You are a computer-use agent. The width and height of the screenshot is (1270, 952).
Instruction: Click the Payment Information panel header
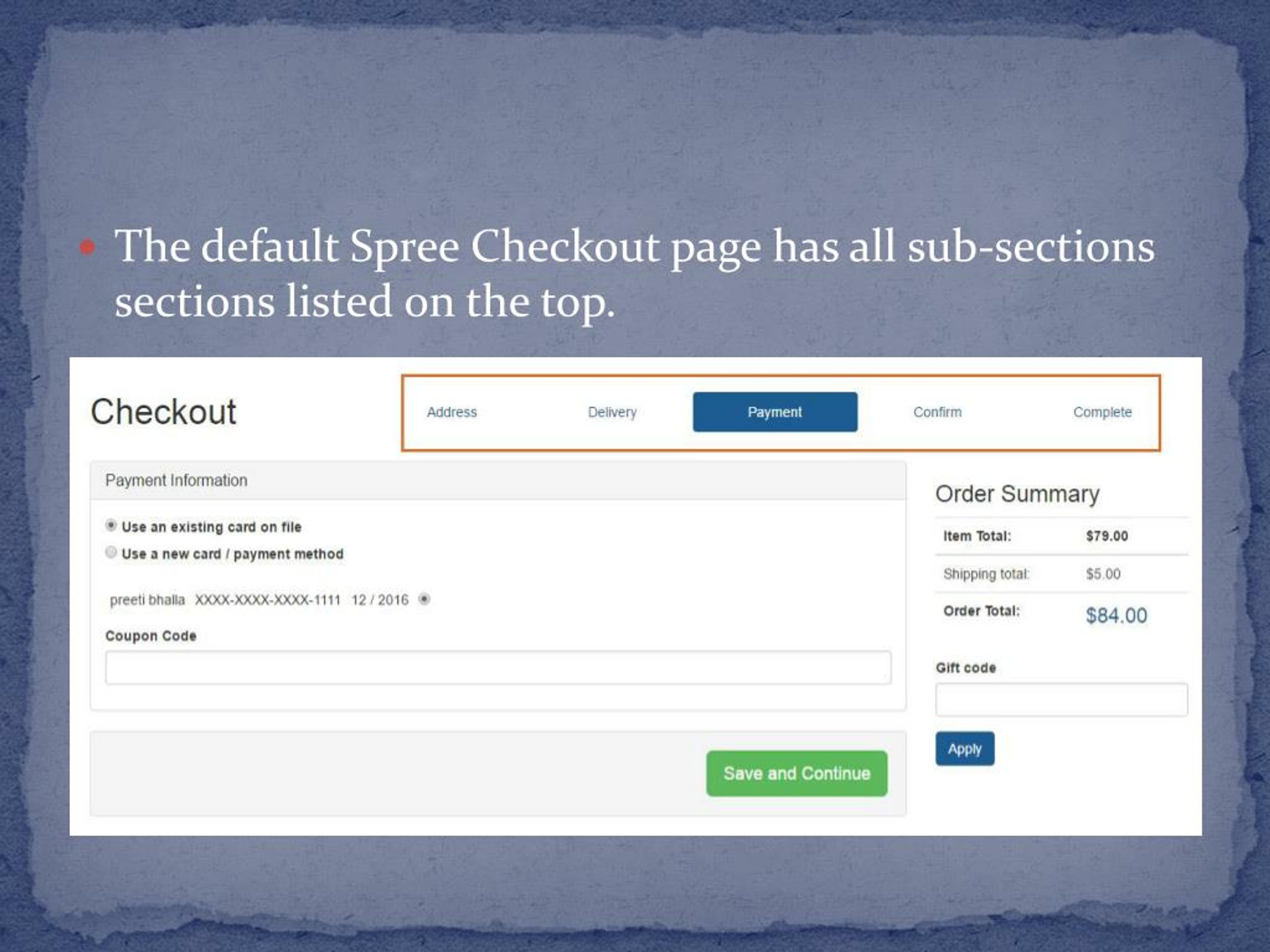coord(499,480)
